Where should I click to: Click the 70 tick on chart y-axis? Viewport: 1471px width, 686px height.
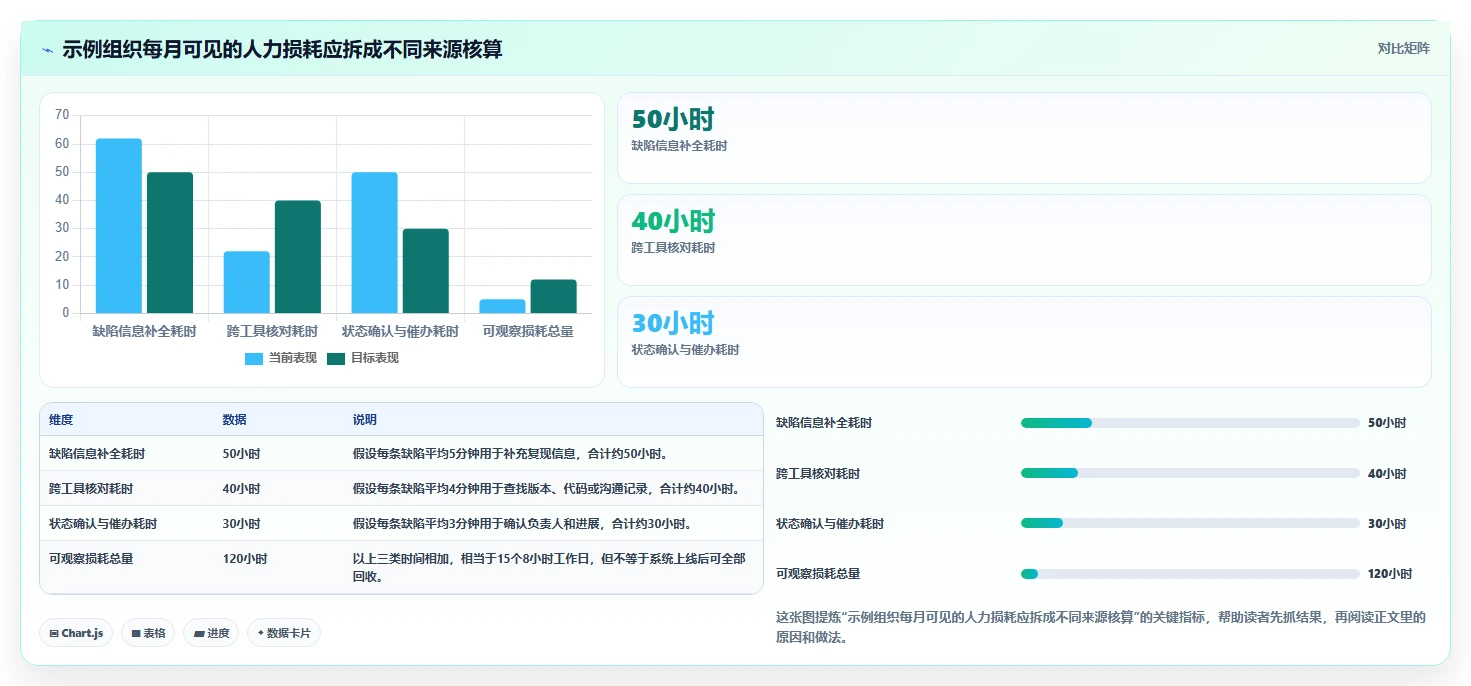pyautogui.click(x=62, y=115)
